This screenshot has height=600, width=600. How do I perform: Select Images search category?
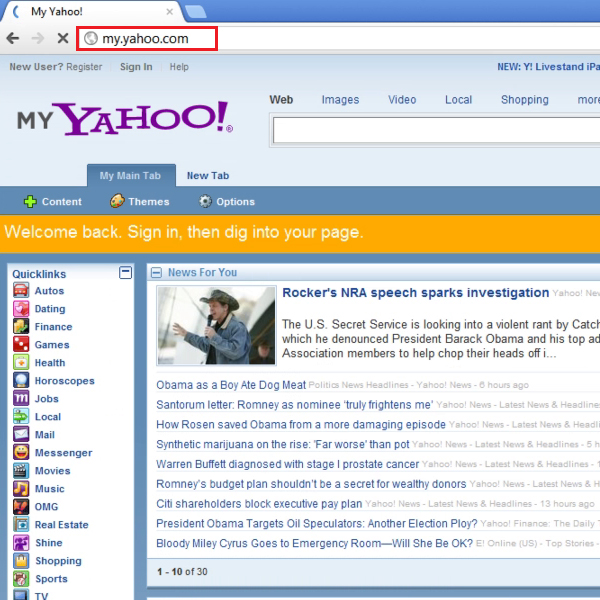[x=340, y=99]
